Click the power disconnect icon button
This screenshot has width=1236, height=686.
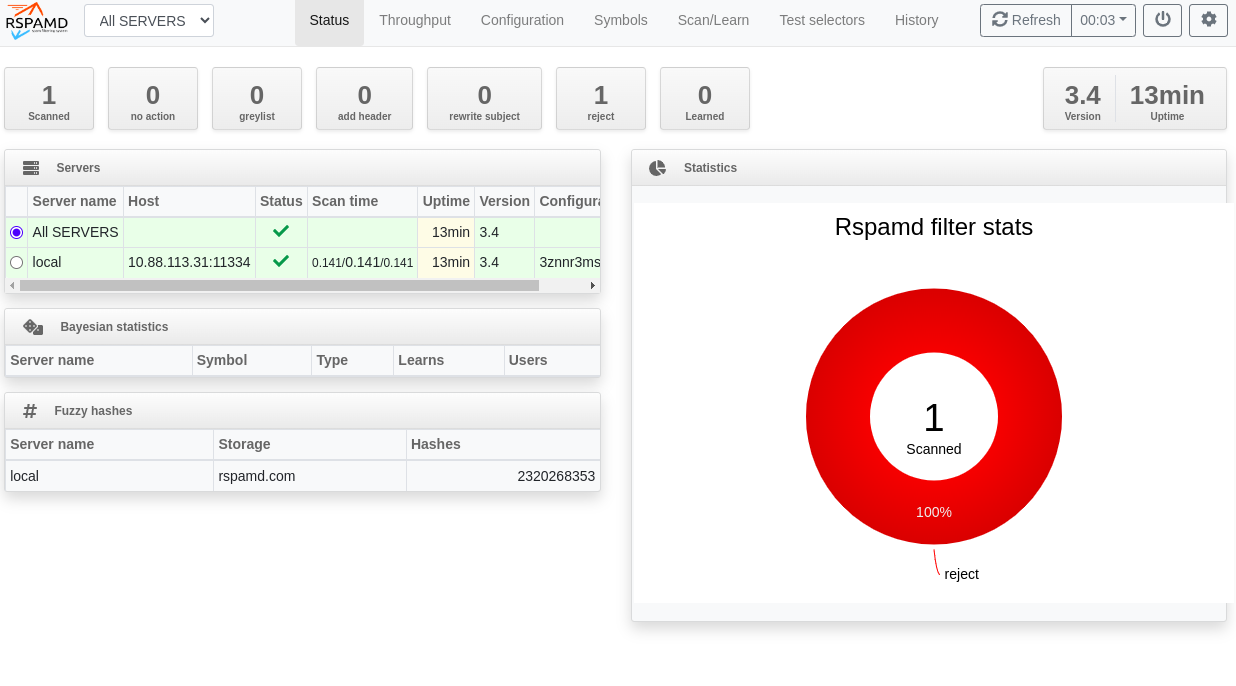click(x=1162, y=20)
